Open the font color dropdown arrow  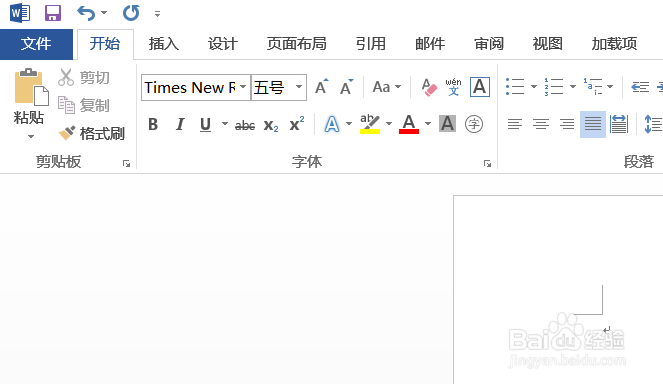(x=428, y=124)
